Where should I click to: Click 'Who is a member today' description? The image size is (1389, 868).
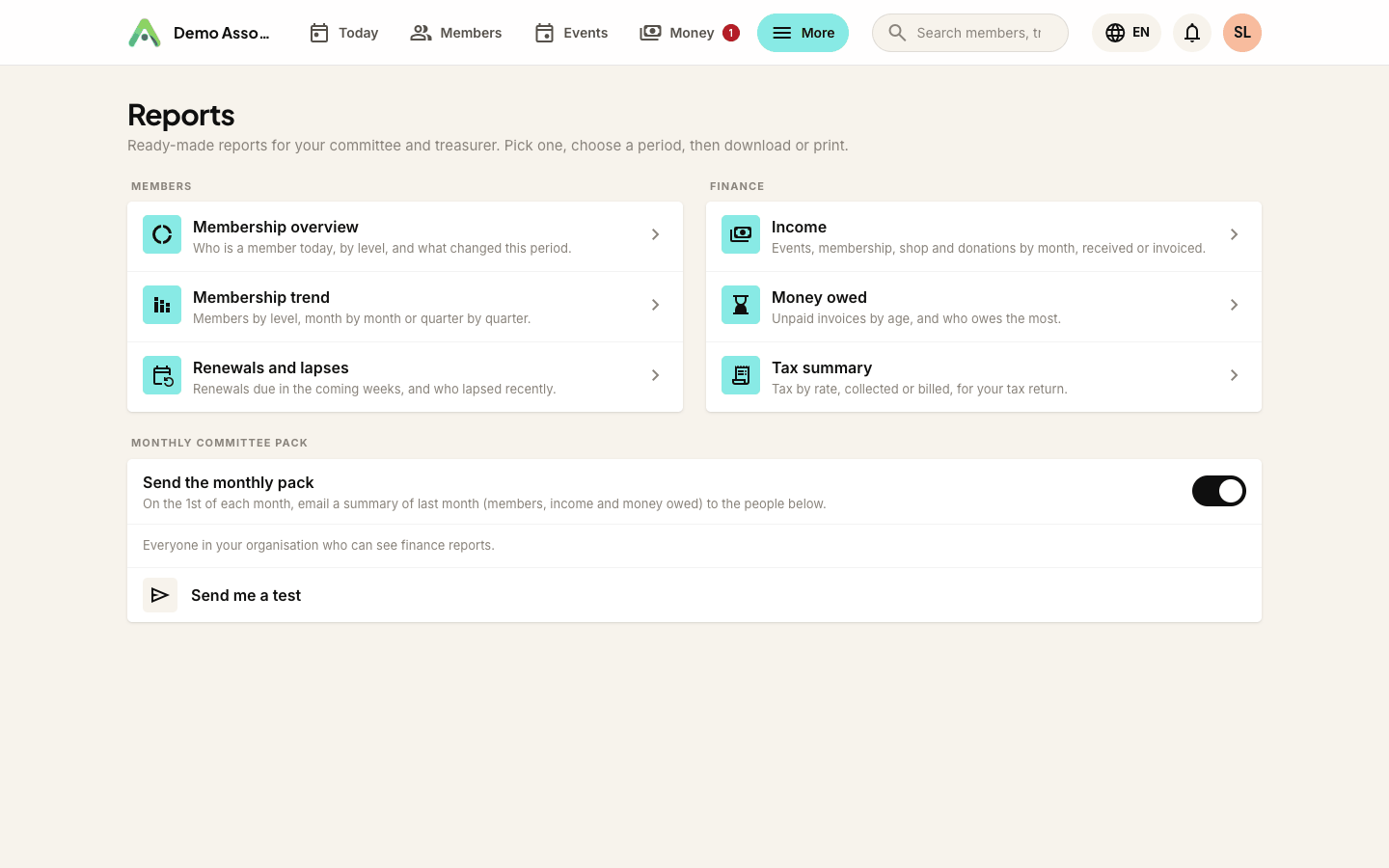pyautogui.click(x=382, y=248)
